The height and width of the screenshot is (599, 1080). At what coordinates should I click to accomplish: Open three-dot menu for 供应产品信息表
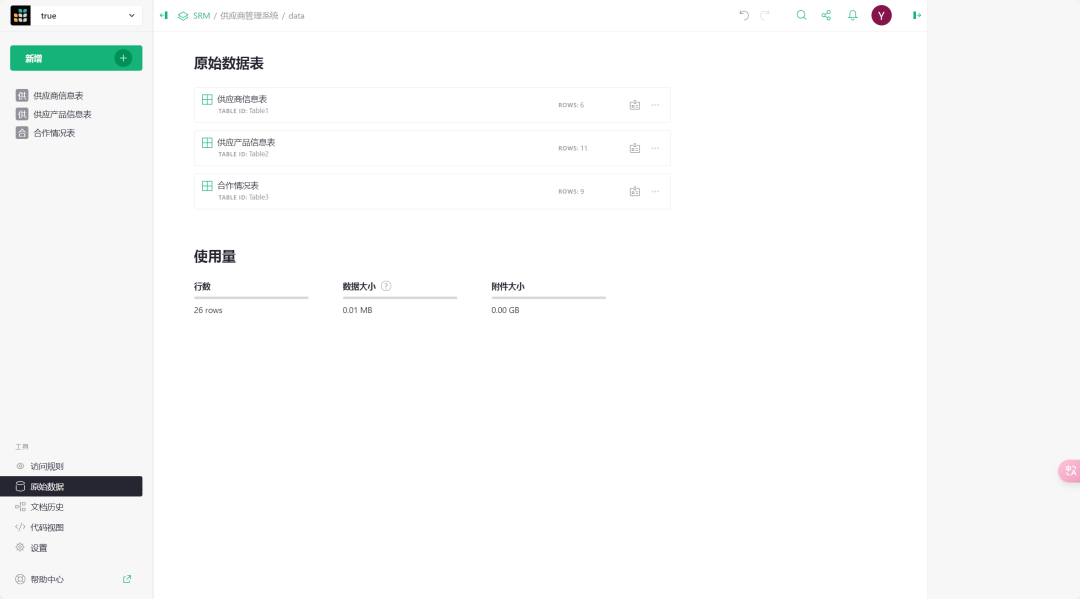[655, 148]
